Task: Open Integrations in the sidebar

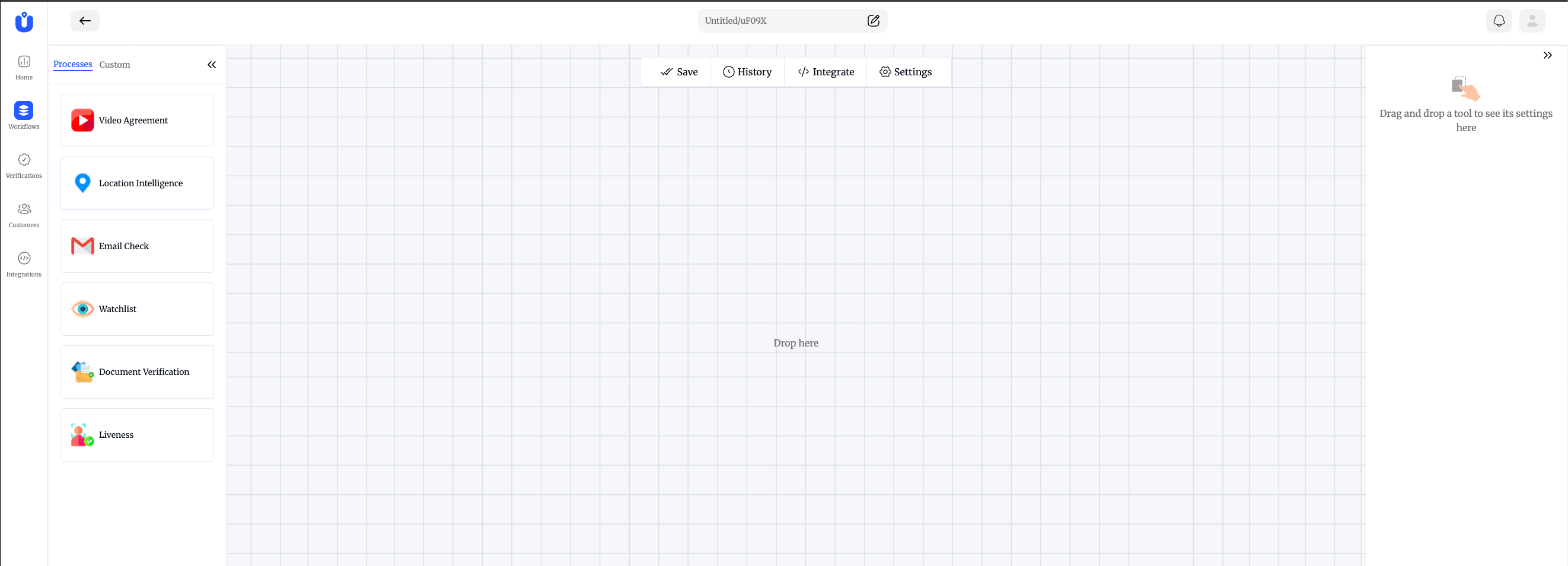Action: (24, 265)
